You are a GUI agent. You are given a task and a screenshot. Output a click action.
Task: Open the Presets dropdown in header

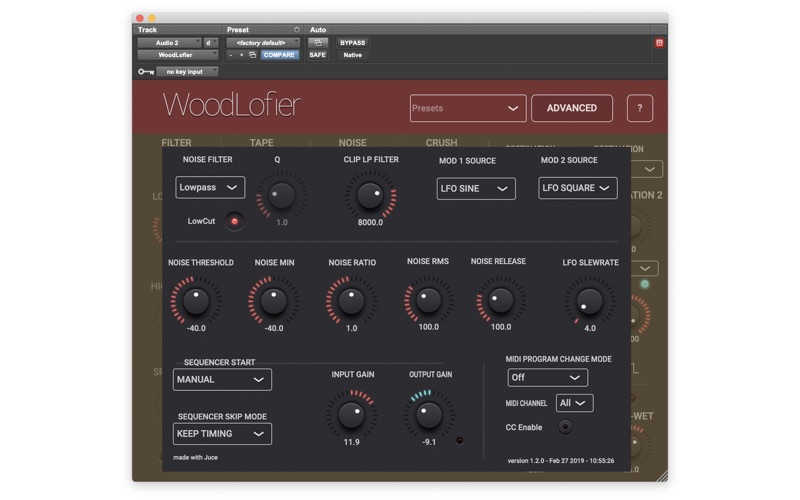(x=468, y=108)
